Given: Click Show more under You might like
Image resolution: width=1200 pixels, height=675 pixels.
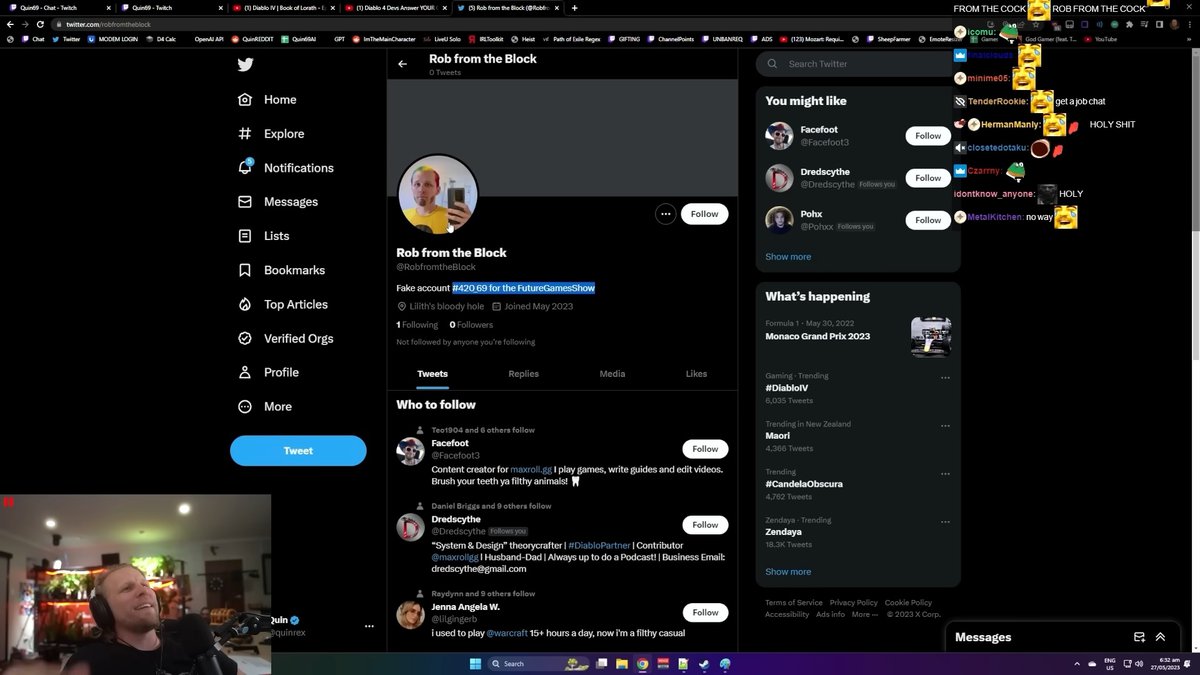Looking at the screenshot, I should (788, 257).
